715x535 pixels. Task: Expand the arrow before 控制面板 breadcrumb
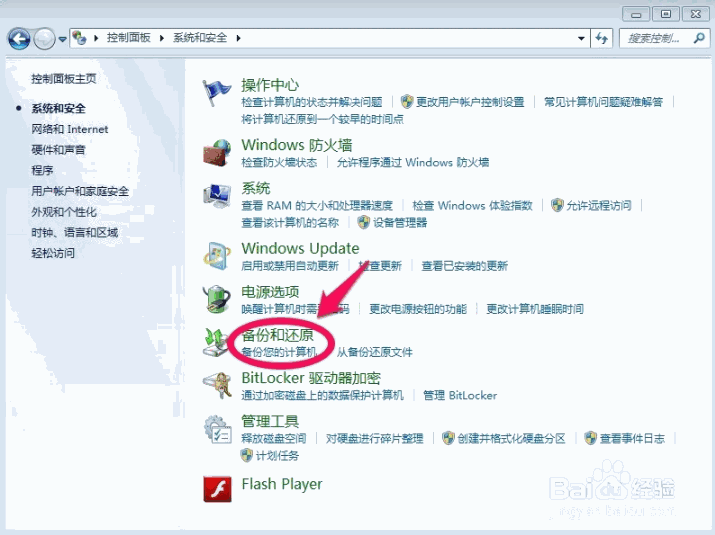point(96,38)
